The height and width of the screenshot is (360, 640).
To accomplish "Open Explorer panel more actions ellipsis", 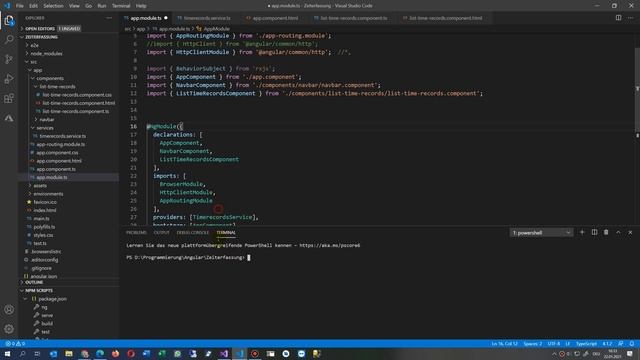I will click(109, 18).
